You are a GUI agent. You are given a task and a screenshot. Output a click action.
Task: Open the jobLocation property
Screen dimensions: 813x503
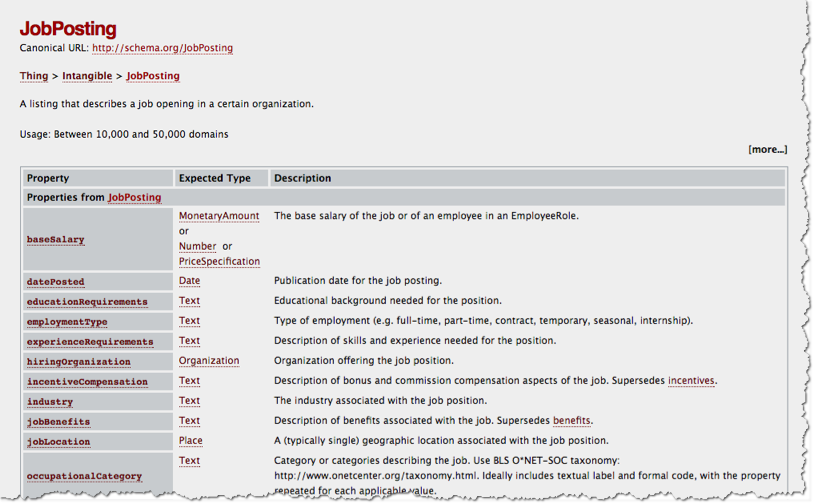pos(59,442)
